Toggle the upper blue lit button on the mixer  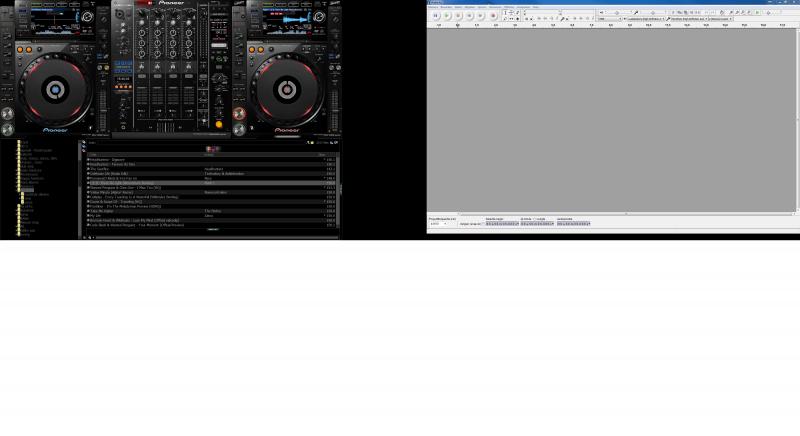click(x=123, y=64)
